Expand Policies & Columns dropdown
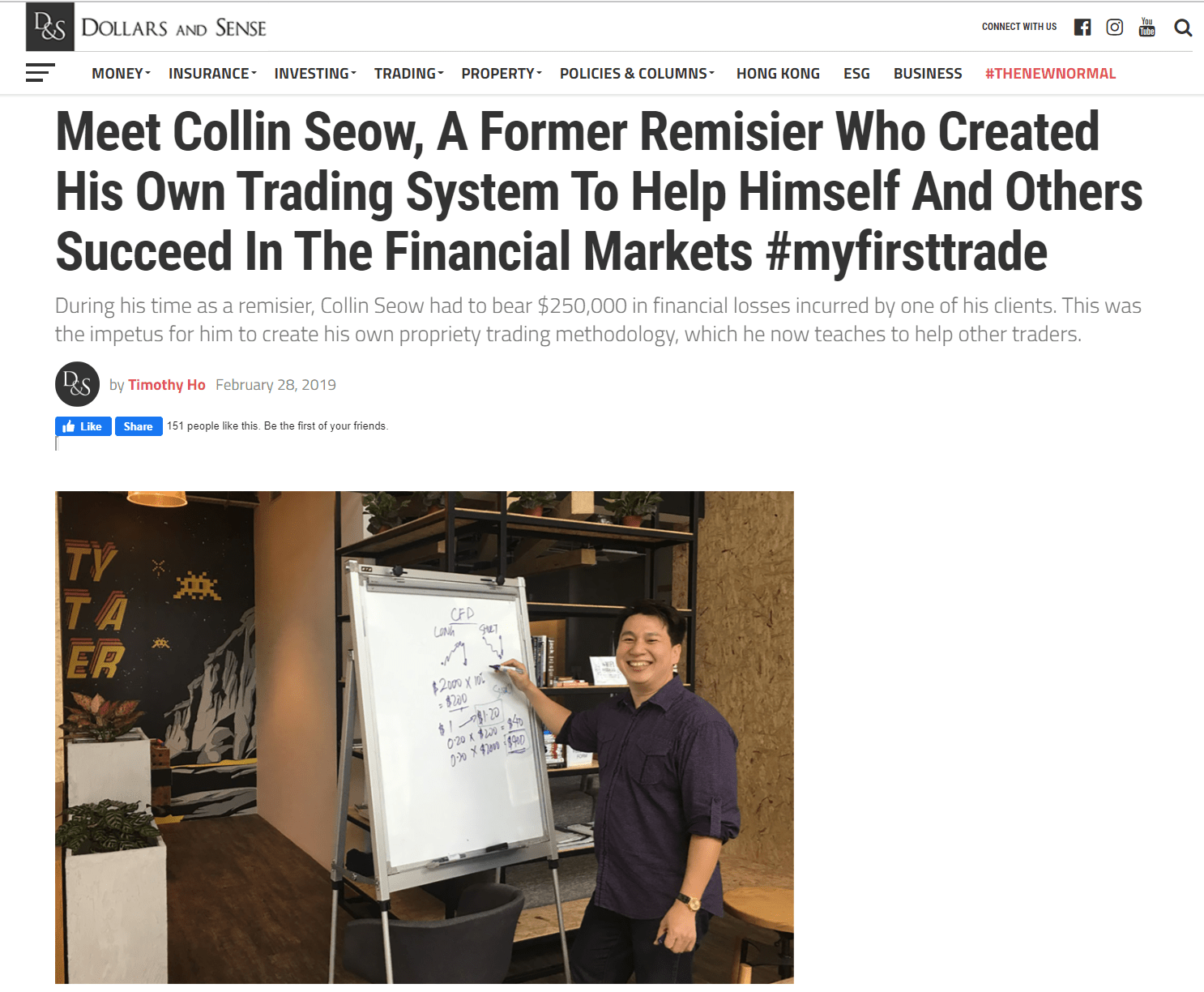The image size is (1204, 992). click(637, 74)
